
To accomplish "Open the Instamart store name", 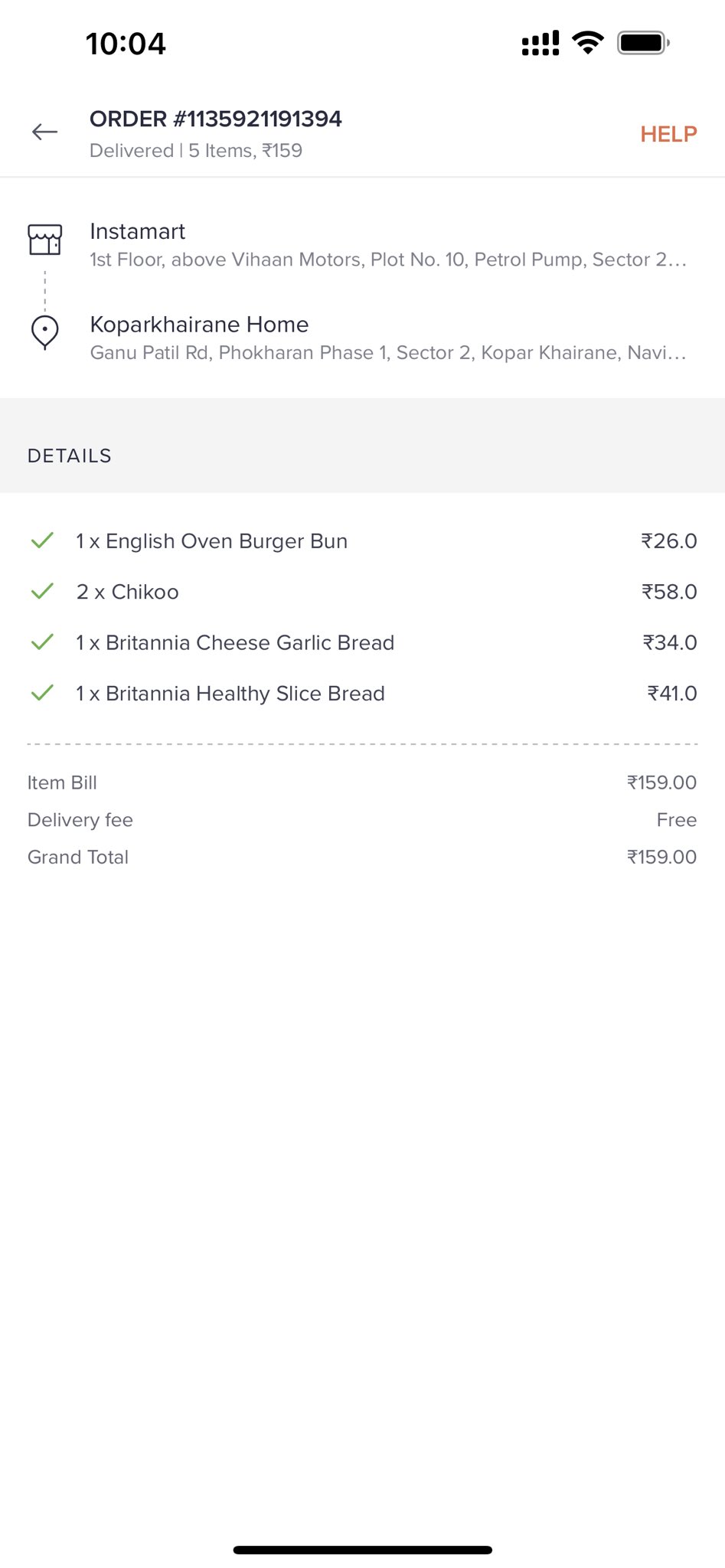I will (138, 231).
